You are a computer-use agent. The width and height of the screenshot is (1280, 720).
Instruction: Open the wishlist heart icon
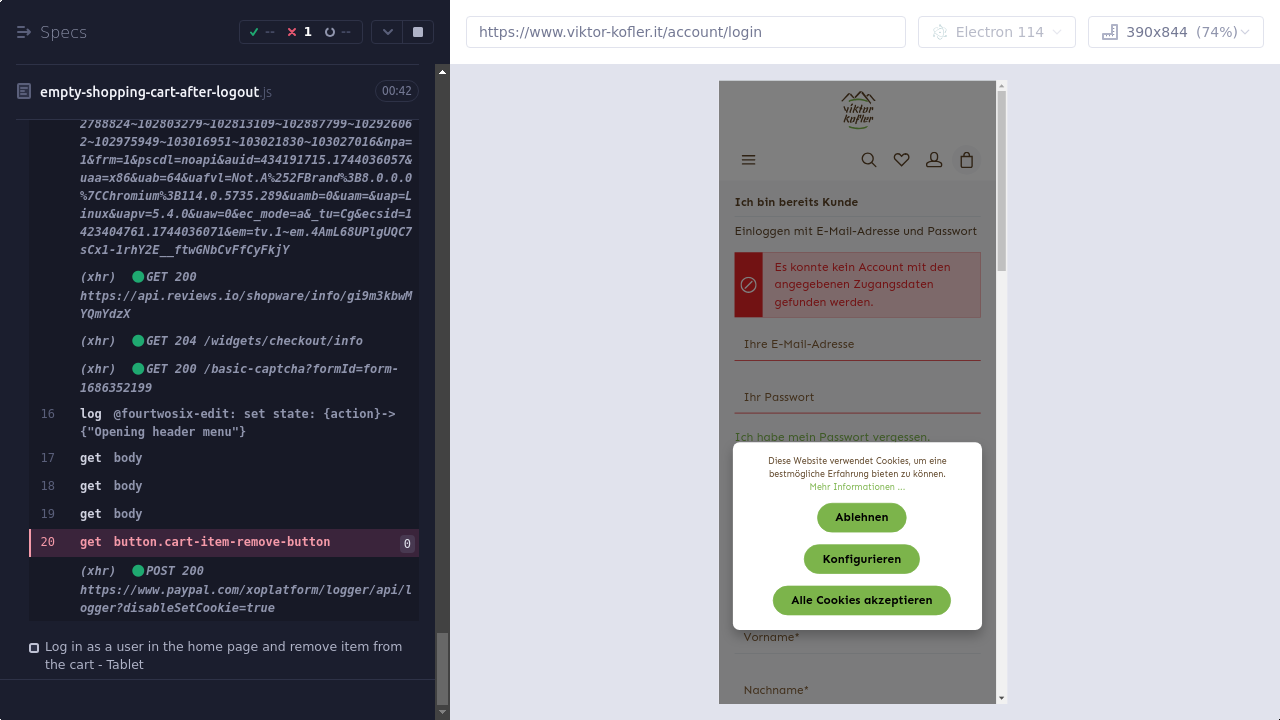click(x=901, y=160)
